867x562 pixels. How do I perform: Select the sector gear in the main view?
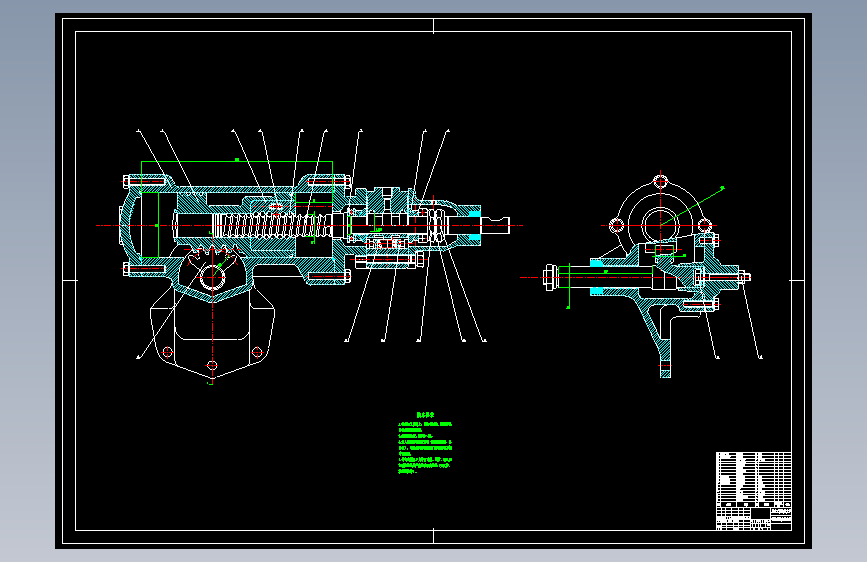pyautogui.click(x=212, y=272)
